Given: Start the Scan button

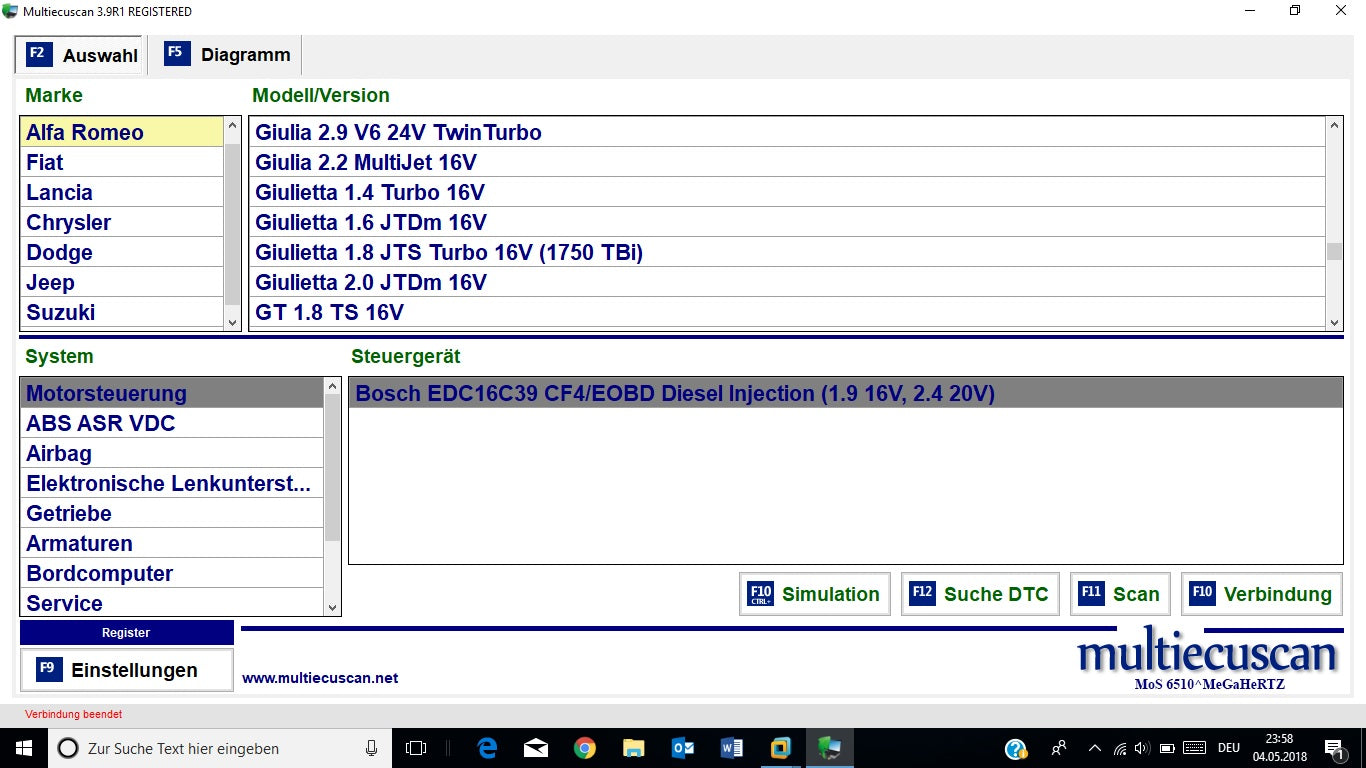Looking at the screenshot, I should [1119, 594].
